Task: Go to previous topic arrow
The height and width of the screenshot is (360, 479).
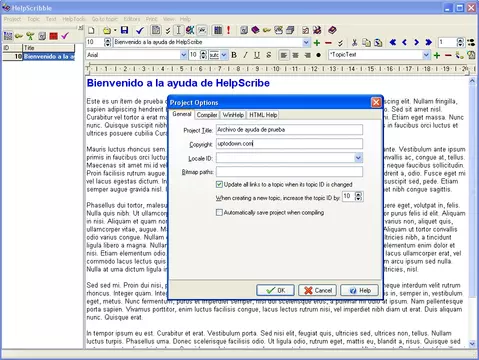Action: coord(404,42)
